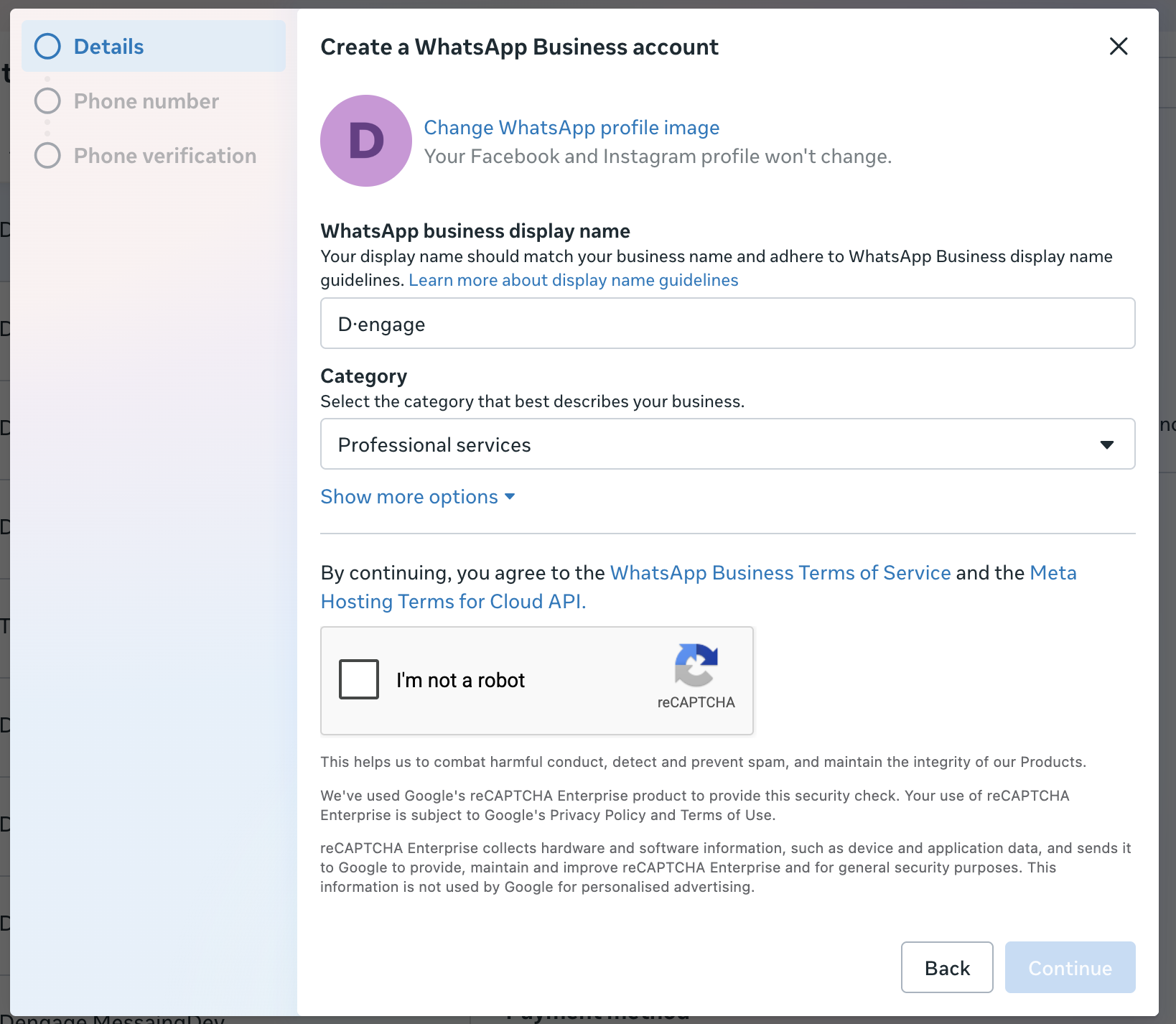Click the reCAPTCHA logo icon
Viewport: 1176px width, 1024px height.
click(x=696, y=665)
